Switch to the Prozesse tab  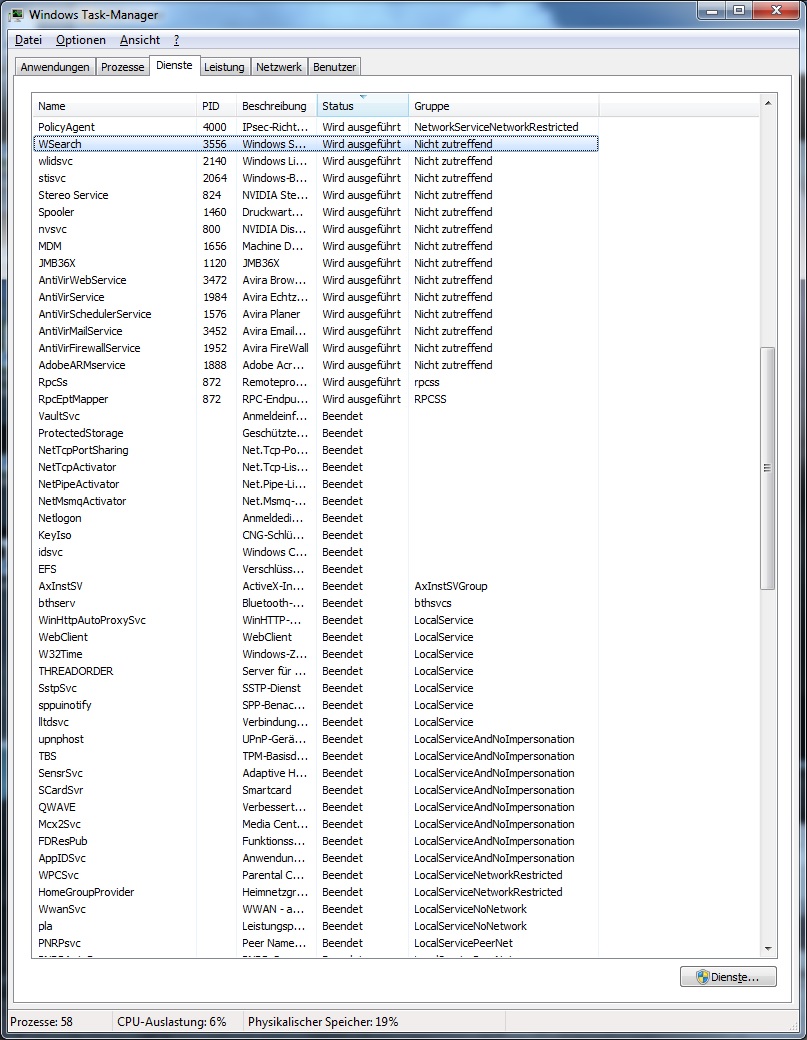tap(123, 67)
